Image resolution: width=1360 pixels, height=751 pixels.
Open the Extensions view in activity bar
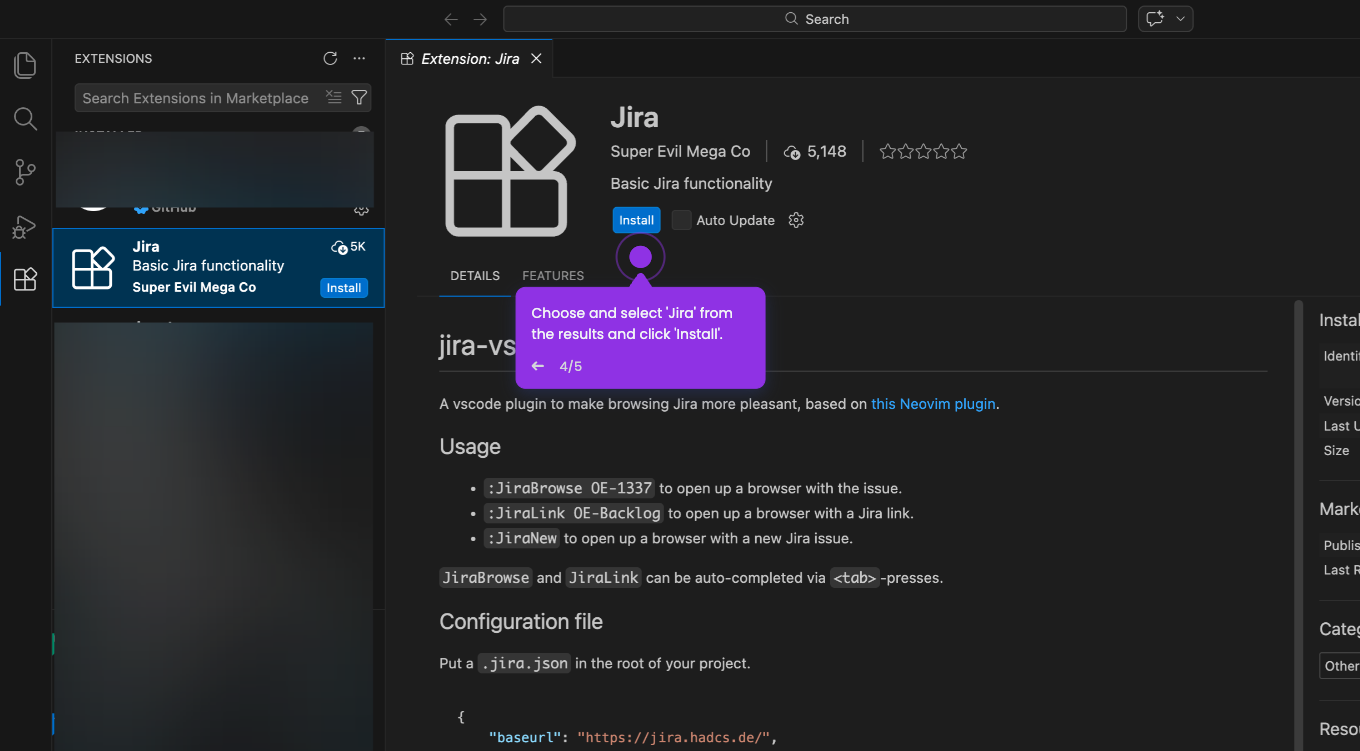point(25,279)
